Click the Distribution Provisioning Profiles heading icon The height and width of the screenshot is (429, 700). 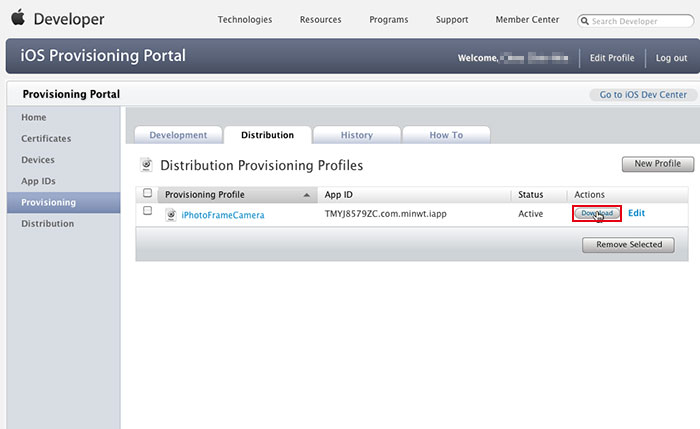click(x=146, y=165)
